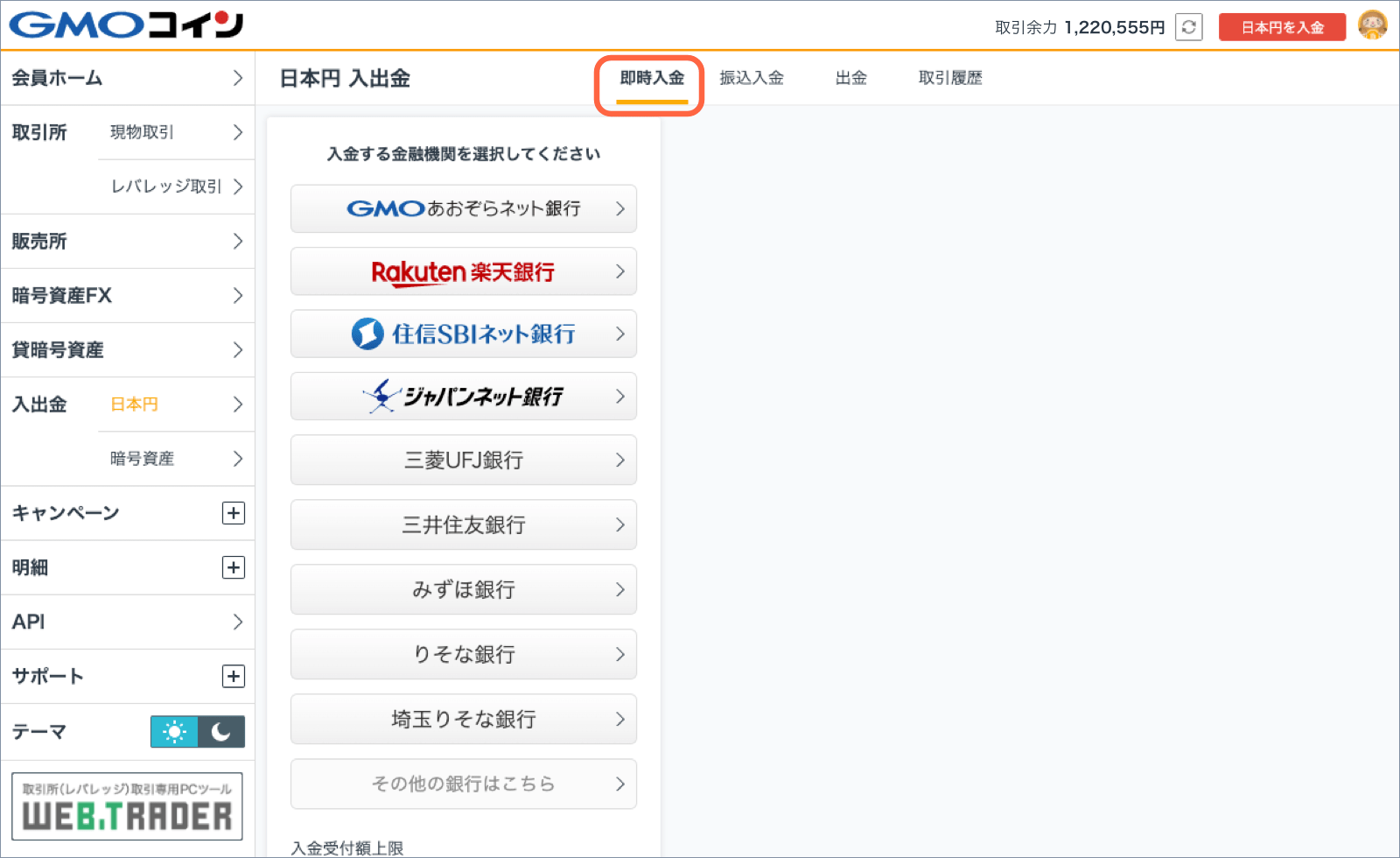Click the 入金する金融機関を選択してください heading
This screenshot has width=1400, height=858.
[464, 154]
